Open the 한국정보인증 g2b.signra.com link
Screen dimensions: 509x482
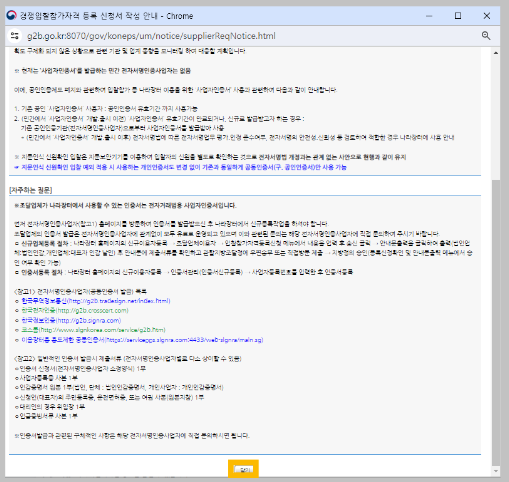point(71,320)
